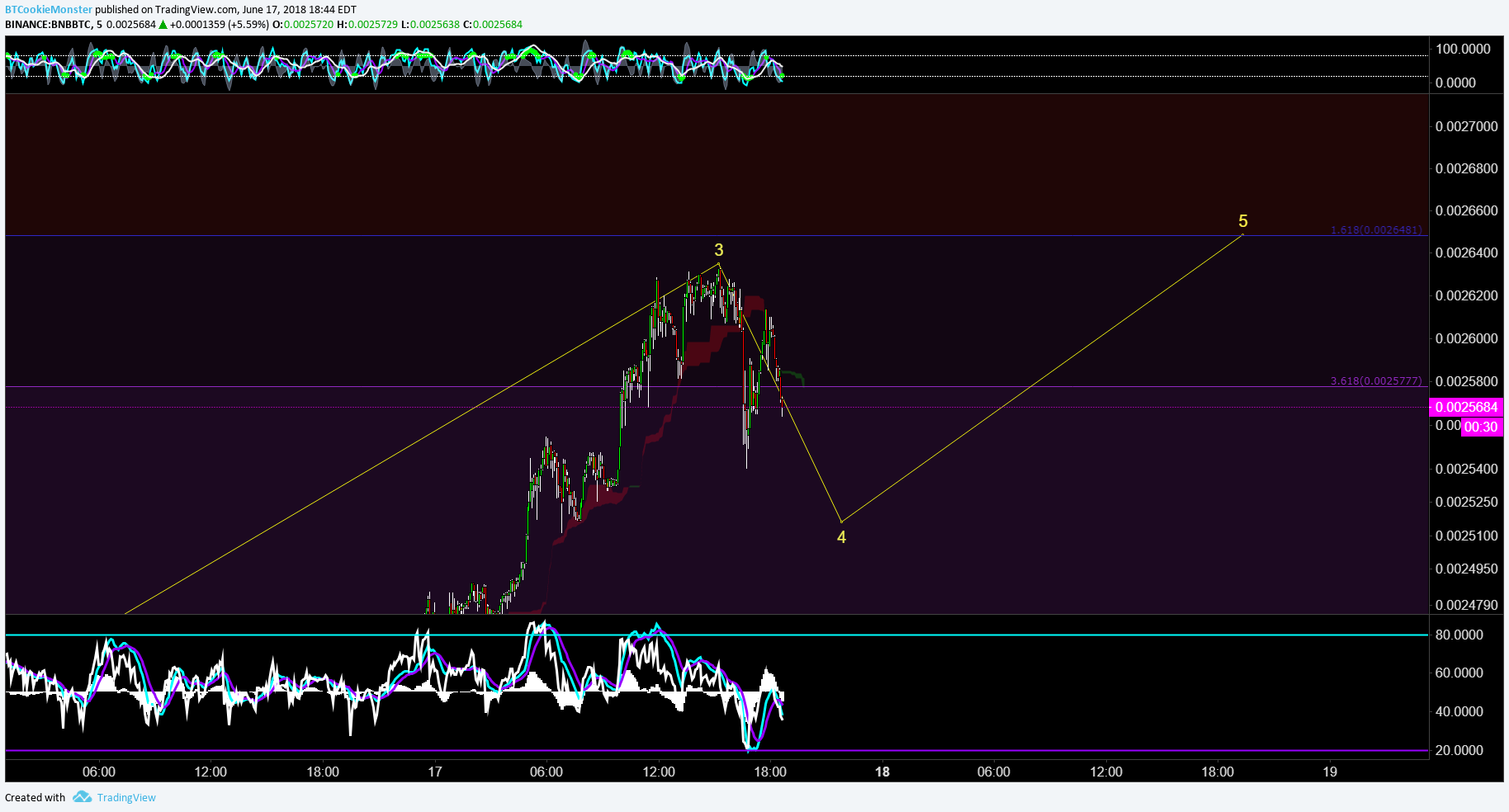Screen dimensions: 1509x812
Task: Click the 0.0026800 price axis label
Action: (1467, 168)
